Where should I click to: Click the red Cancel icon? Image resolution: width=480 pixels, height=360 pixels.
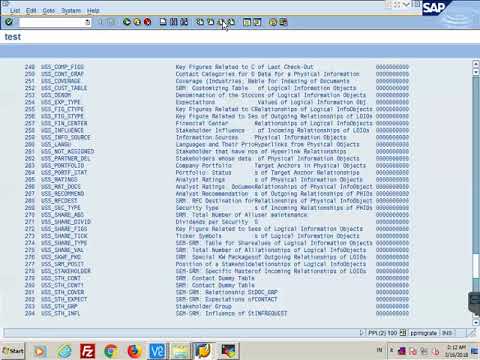pos(147,22)
